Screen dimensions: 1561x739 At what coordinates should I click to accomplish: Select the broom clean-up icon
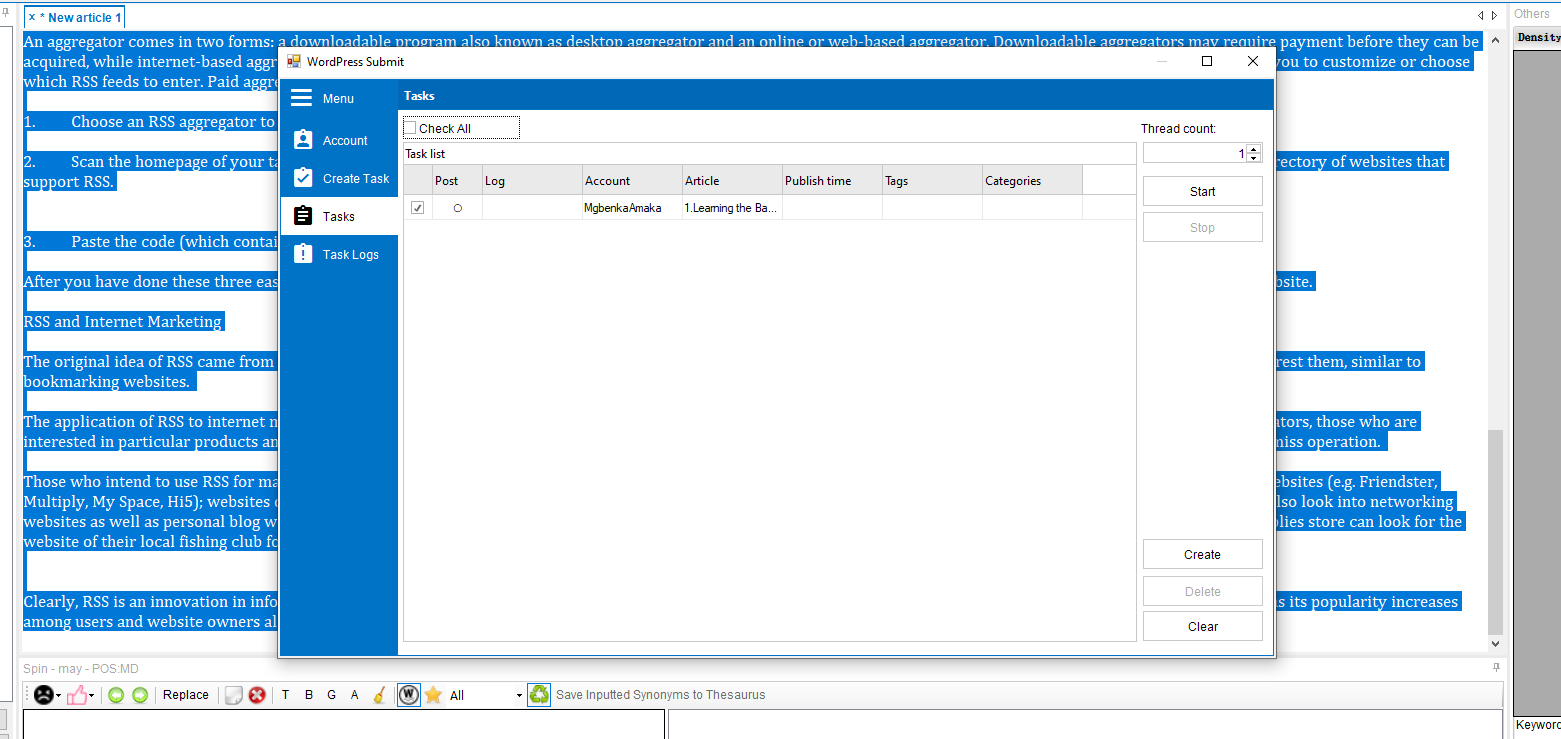[379, 695]
